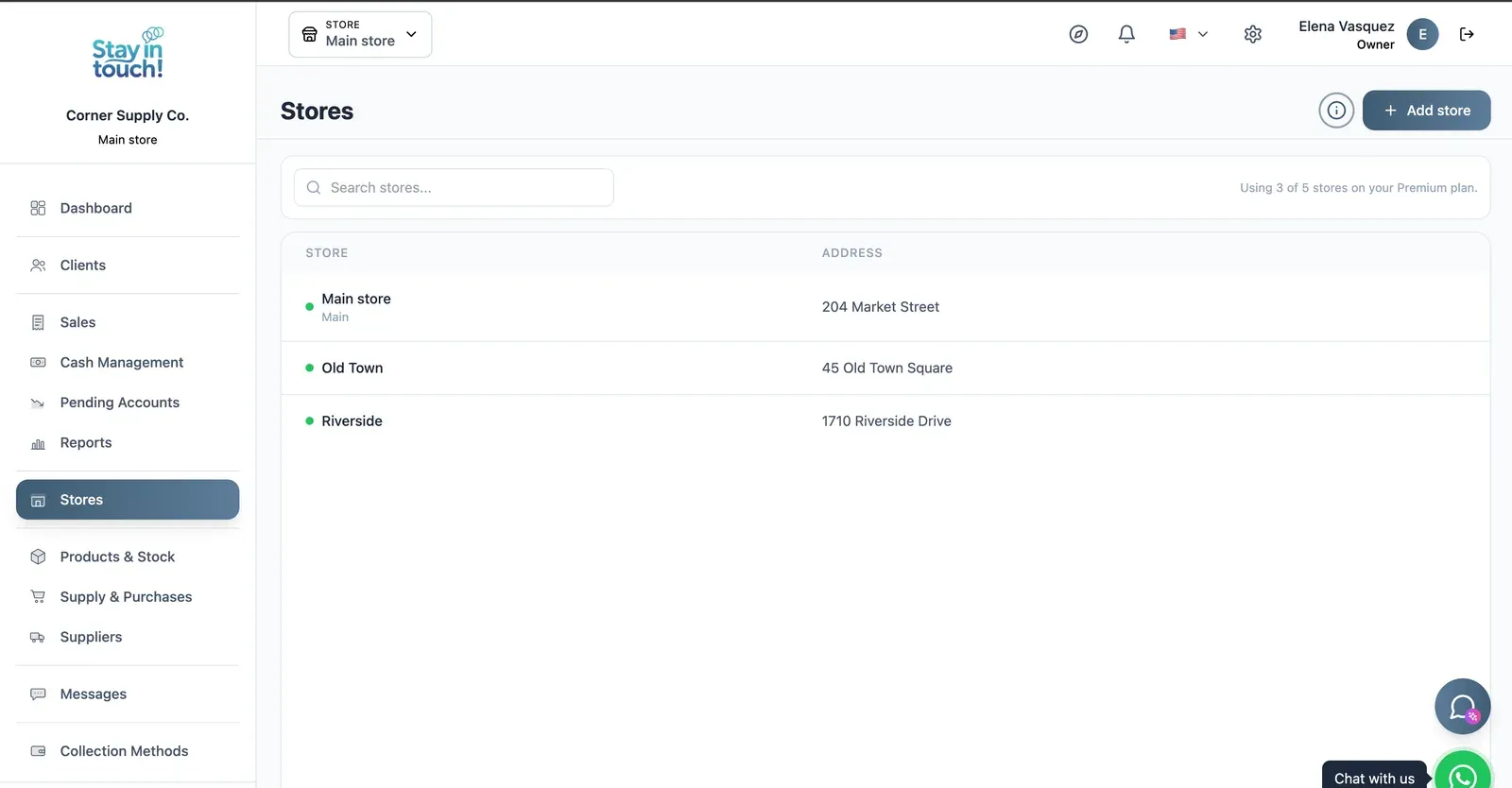Select the Riverside store row

(x=885, y=421)
